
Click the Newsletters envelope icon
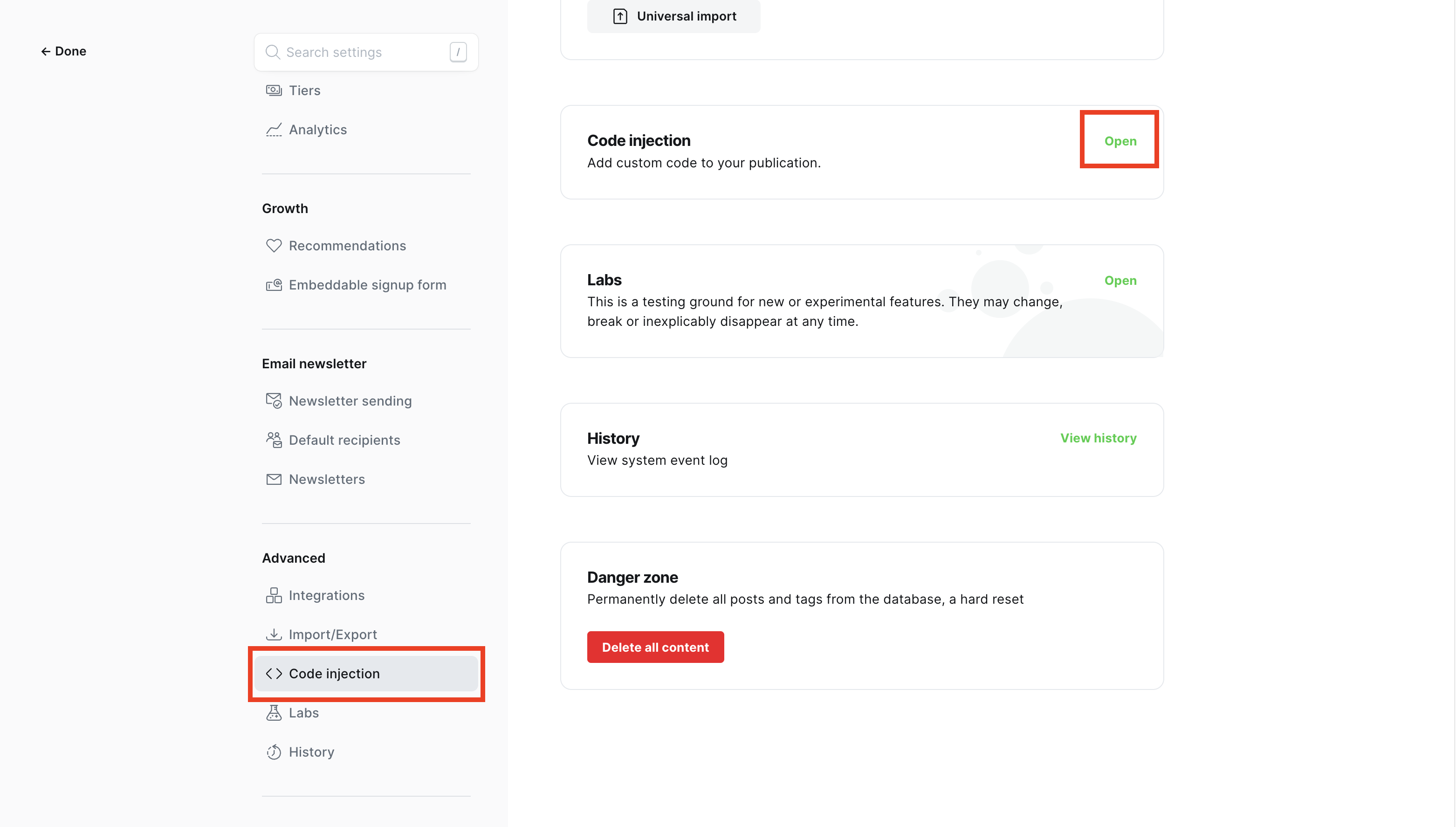[274, 479]
